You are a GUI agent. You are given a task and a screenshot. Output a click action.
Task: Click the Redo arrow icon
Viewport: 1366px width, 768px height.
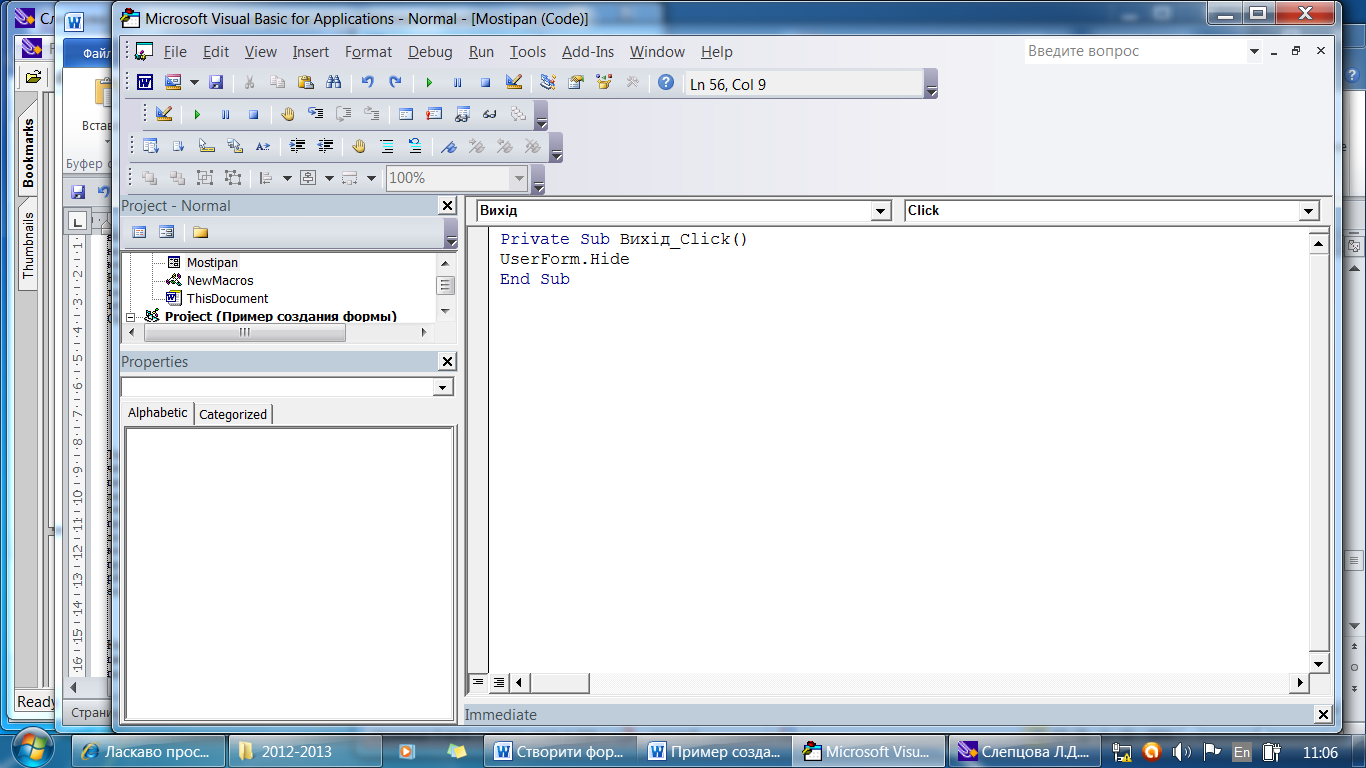(x=396, y=83)
